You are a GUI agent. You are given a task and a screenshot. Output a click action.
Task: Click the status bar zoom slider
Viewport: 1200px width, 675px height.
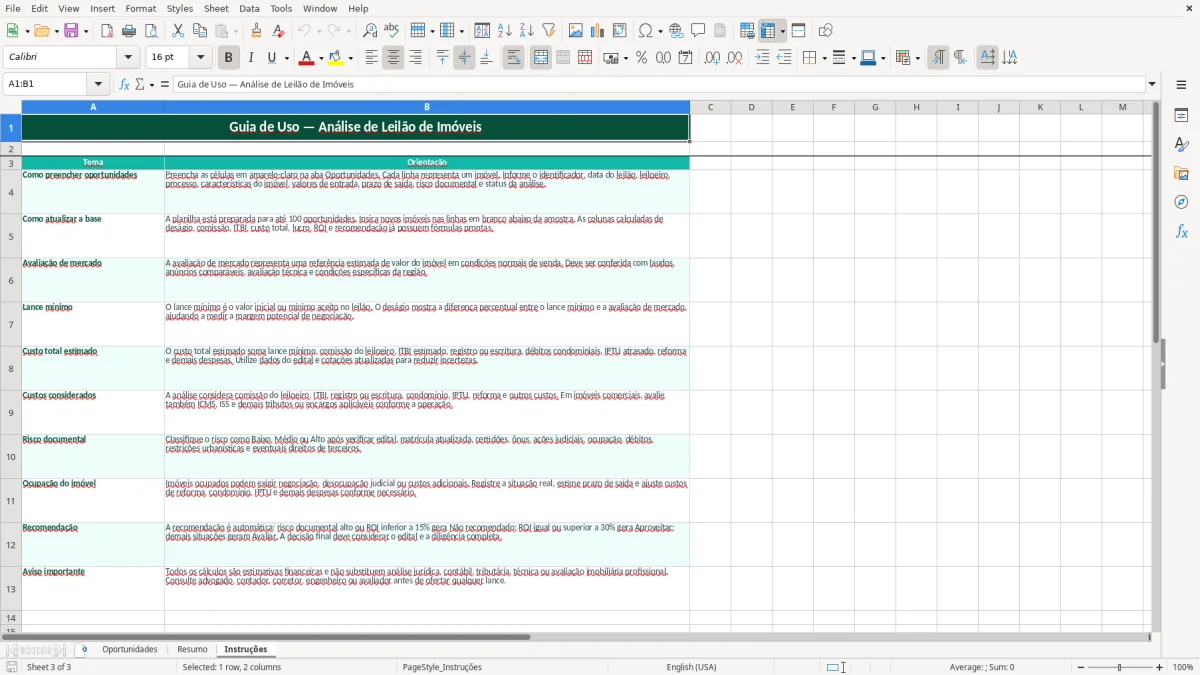[x=1119, y=667]
